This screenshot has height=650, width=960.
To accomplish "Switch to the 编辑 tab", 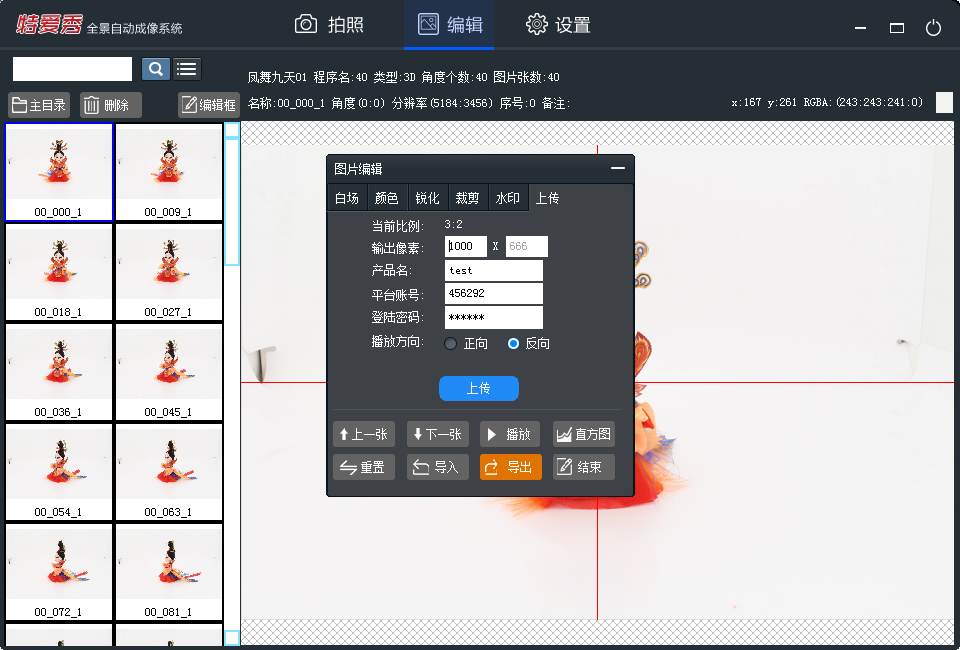I will click(x=449, y=24).
